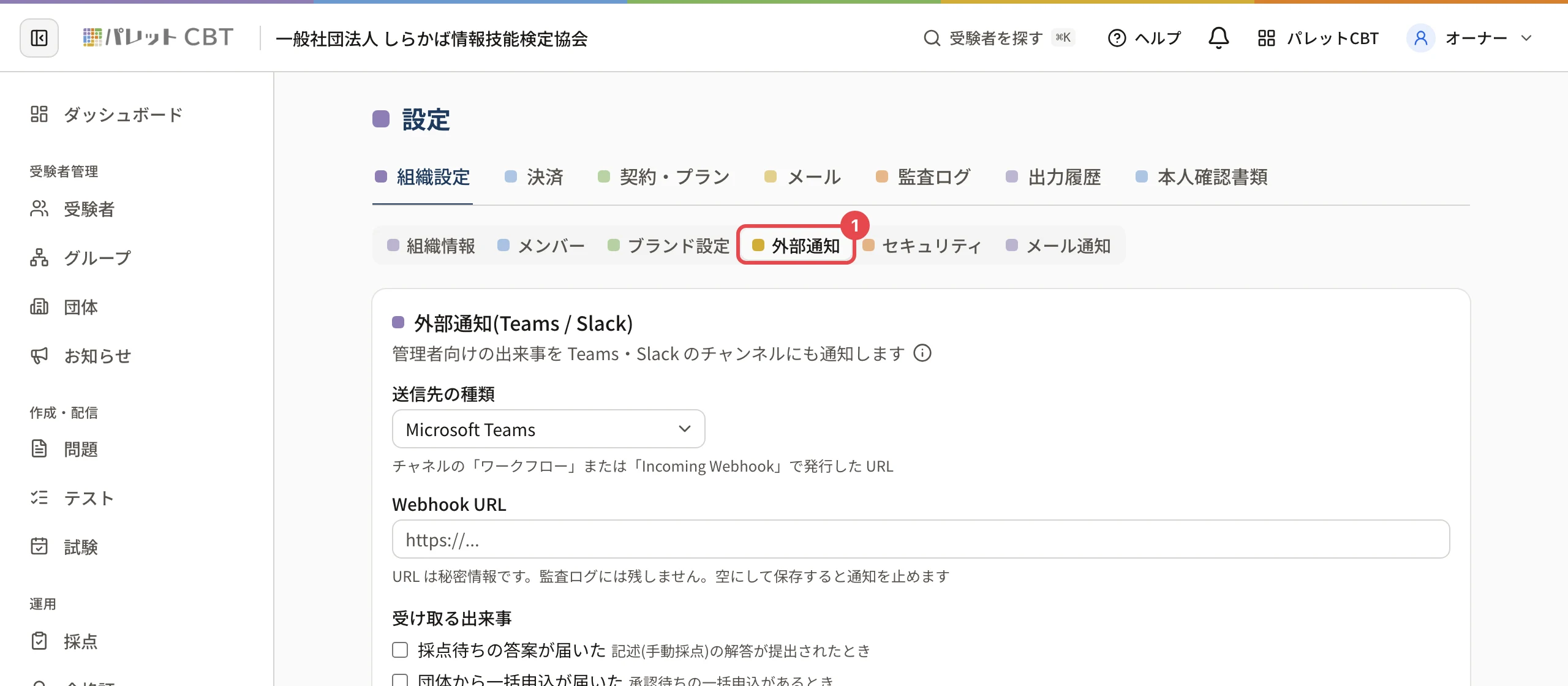Select the メール通知 sub-tab
The height and width of the screenshot is (686, 1568).
1058,246
